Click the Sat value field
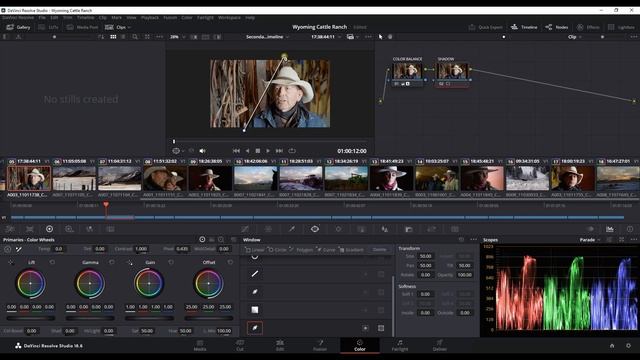The height and width of the screenshot is (360, 640). coord(147,331)
